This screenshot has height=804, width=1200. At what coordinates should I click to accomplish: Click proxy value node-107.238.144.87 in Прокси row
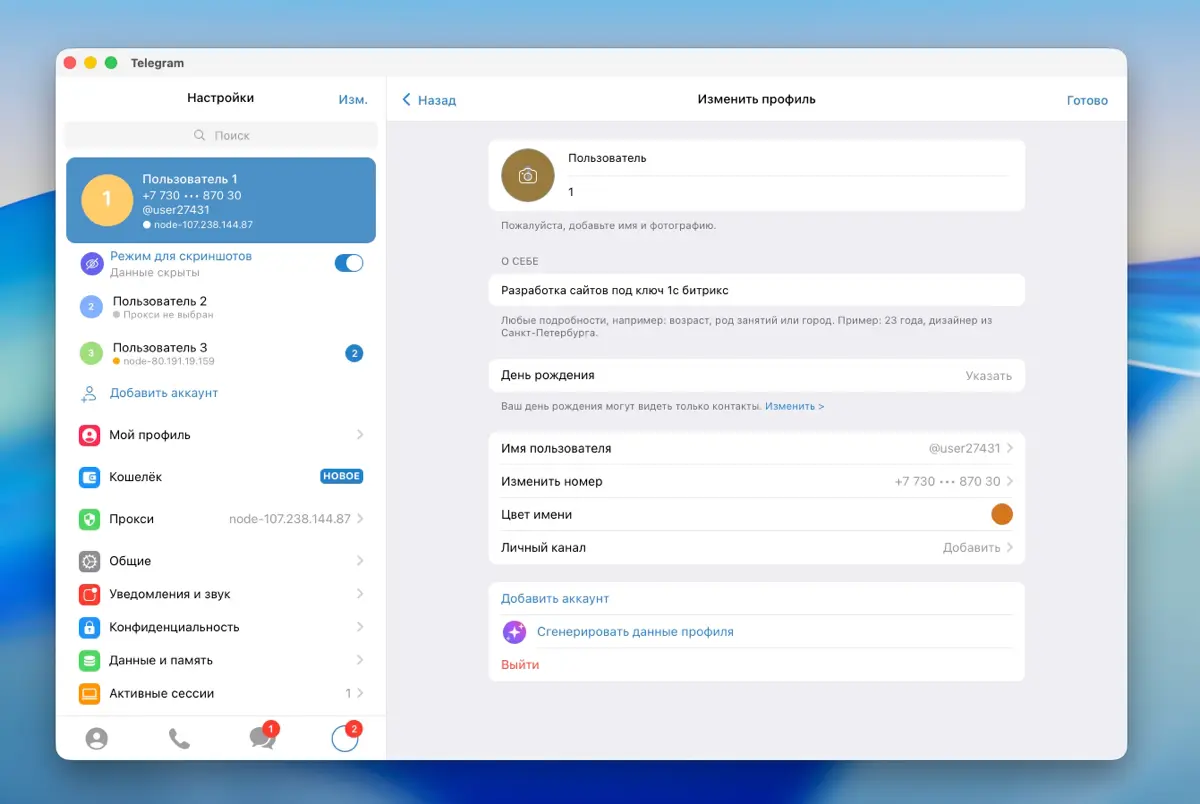tap(290, 519)
